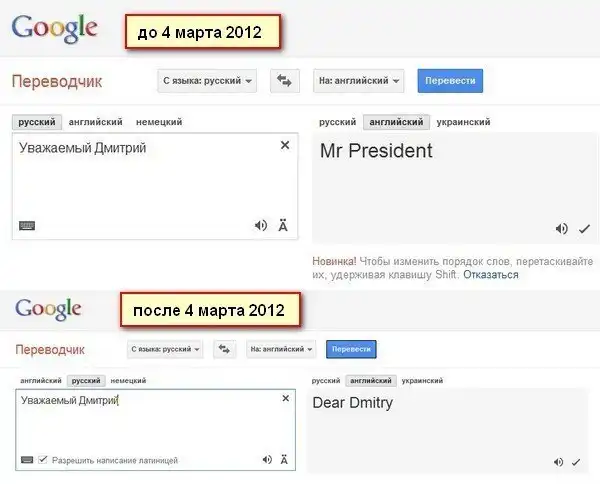Listen to 'Mr President' translation audio
This screenshot has width=600, height=484.
tap(562, 228)
